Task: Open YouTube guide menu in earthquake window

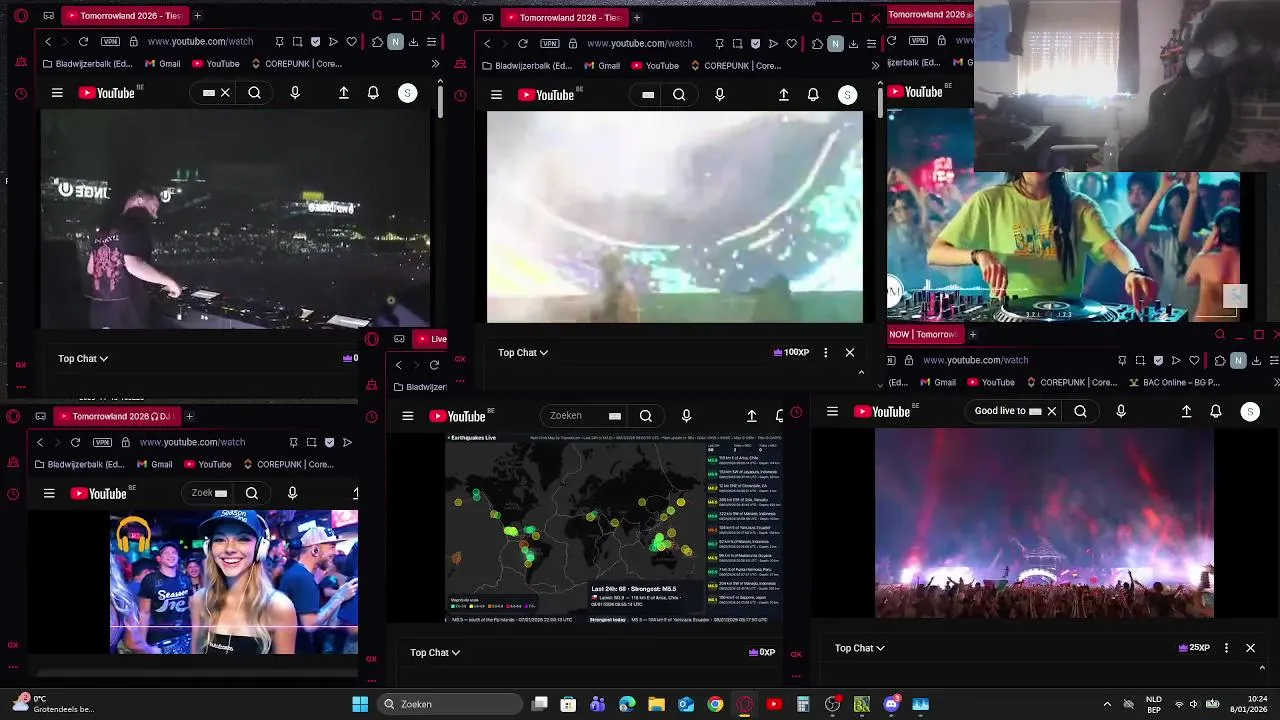Action: tap(407, 416)
